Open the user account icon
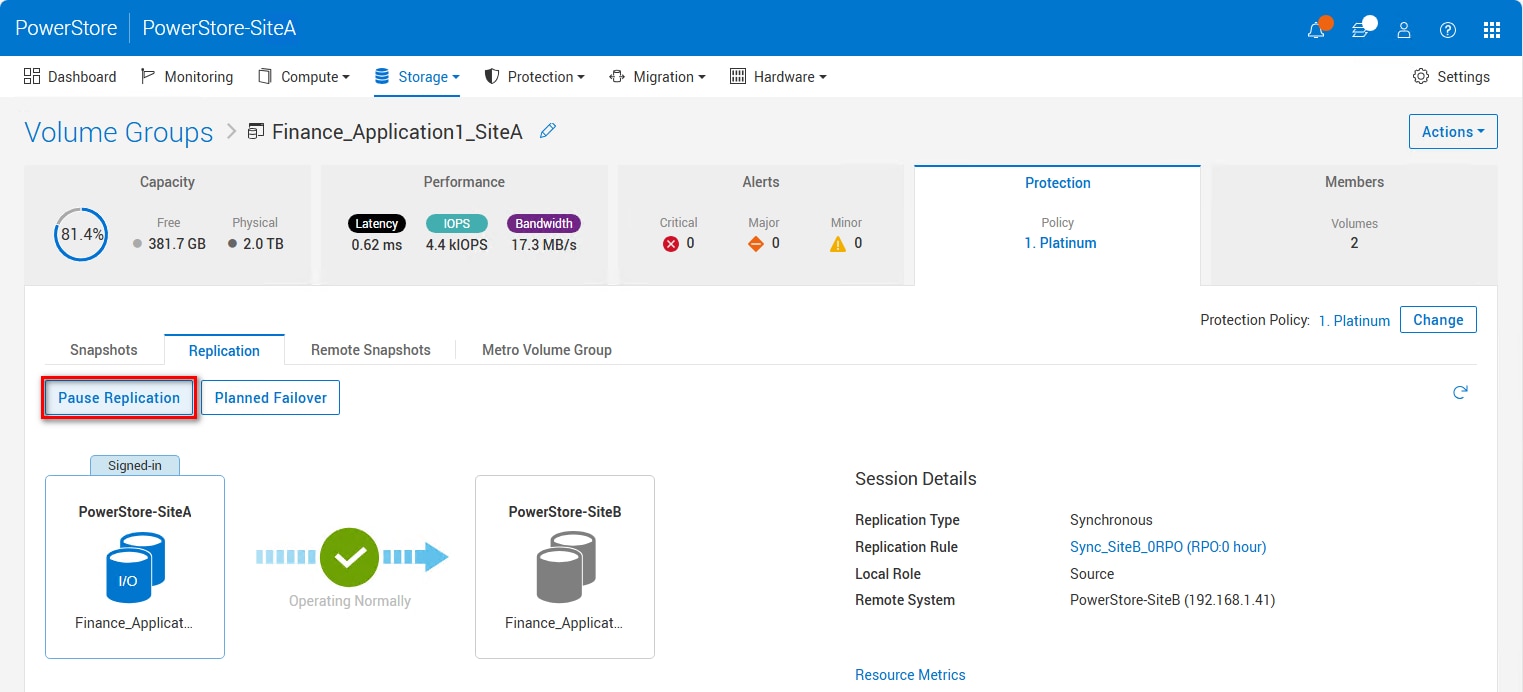This screenshot has width=1523, height=692. (x=1404, y=30)
